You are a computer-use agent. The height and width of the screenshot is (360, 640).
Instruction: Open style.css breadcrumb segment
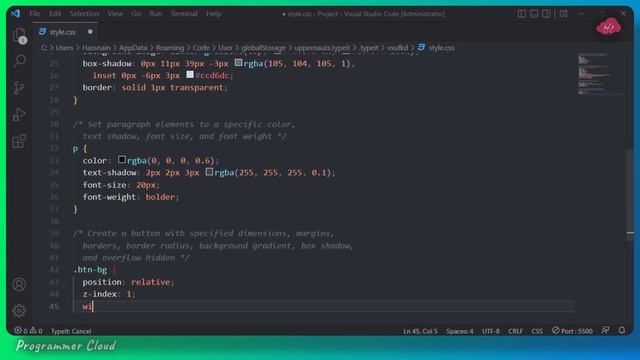click(441, 48)
